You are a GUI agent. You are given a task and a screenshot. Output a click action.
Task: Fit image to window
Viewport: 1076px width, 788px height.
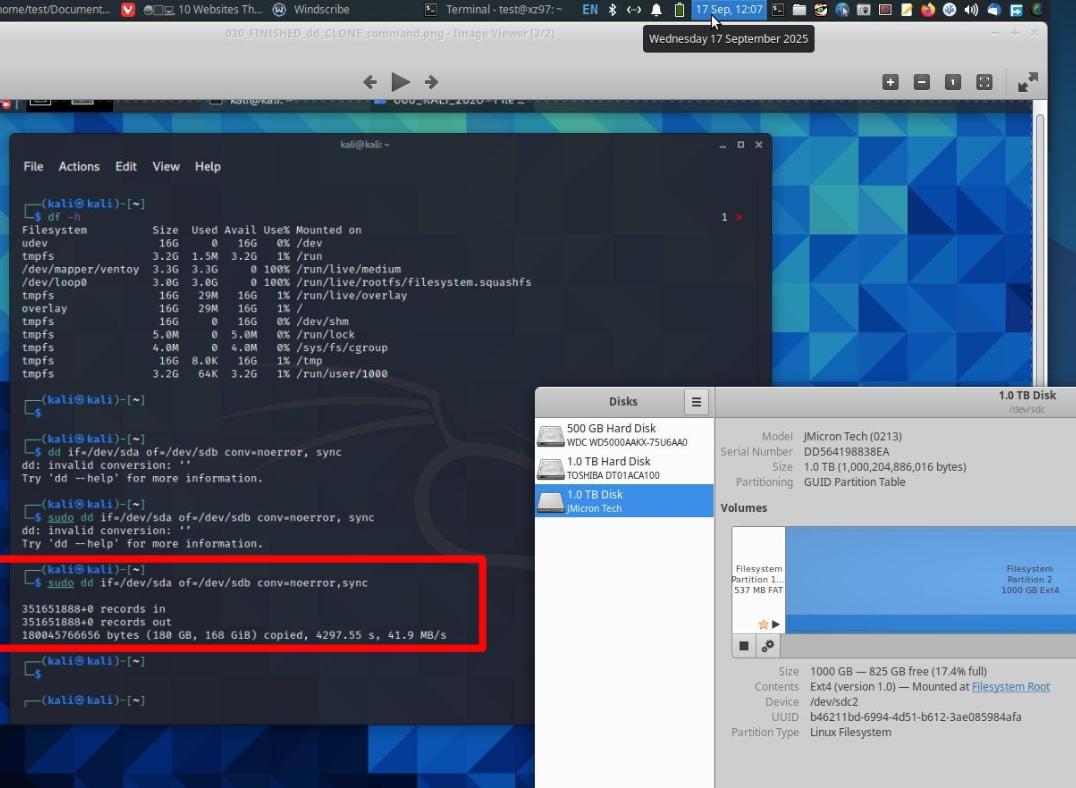coord(984,82)
